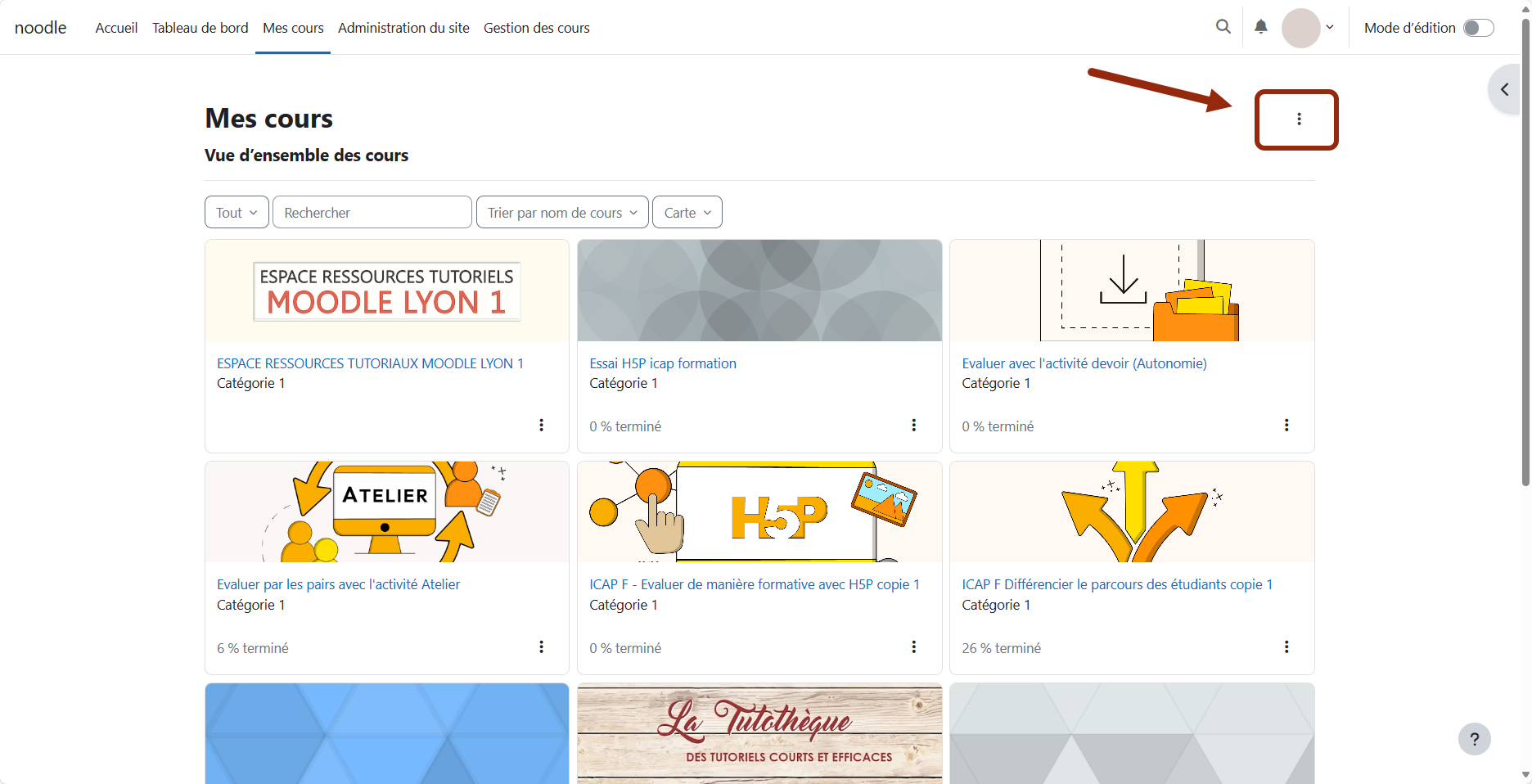Open options for Evaluer avec l'activité devoir

click(1286, 425)
